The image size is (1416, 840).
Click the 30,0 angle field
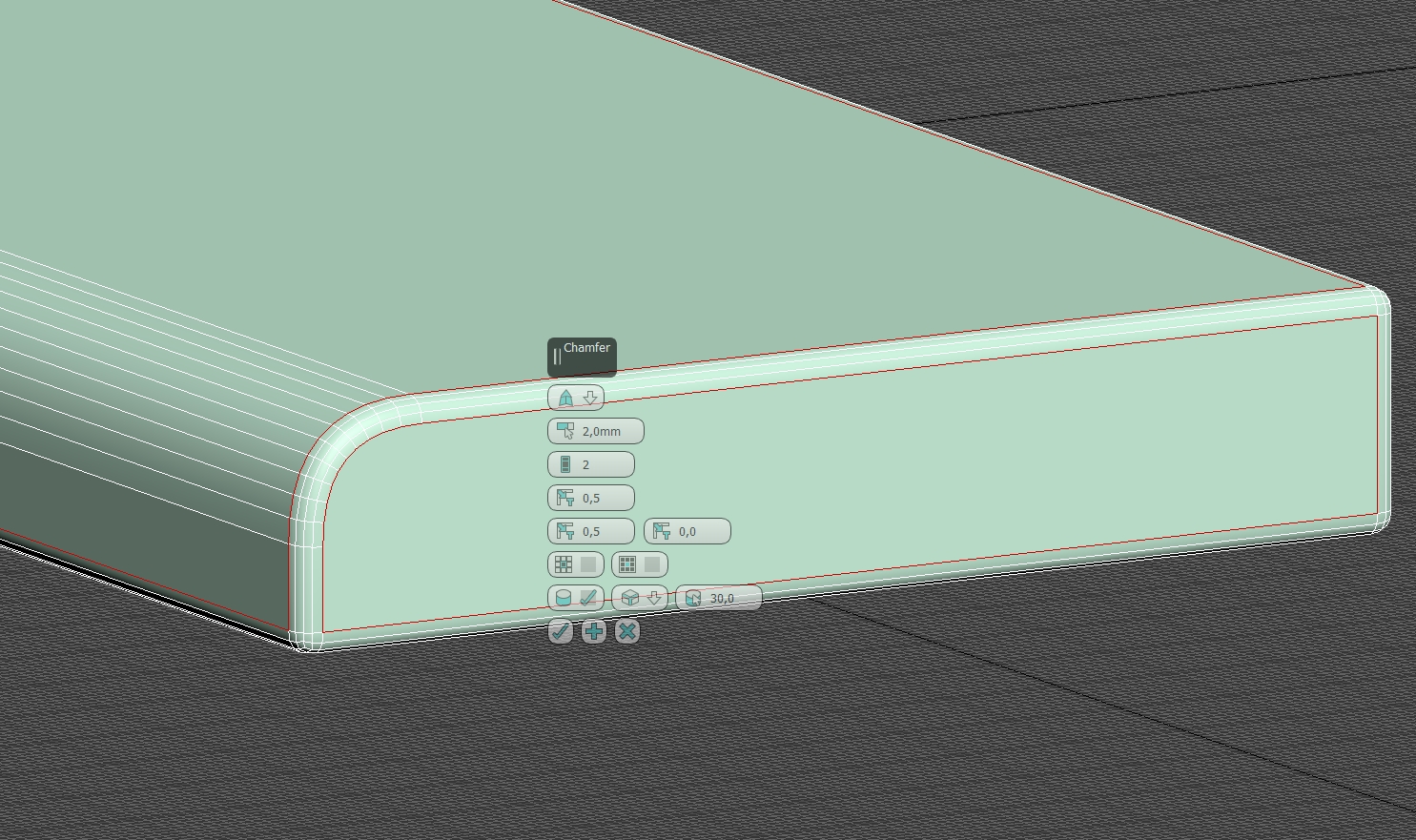[x=719, y=598]
